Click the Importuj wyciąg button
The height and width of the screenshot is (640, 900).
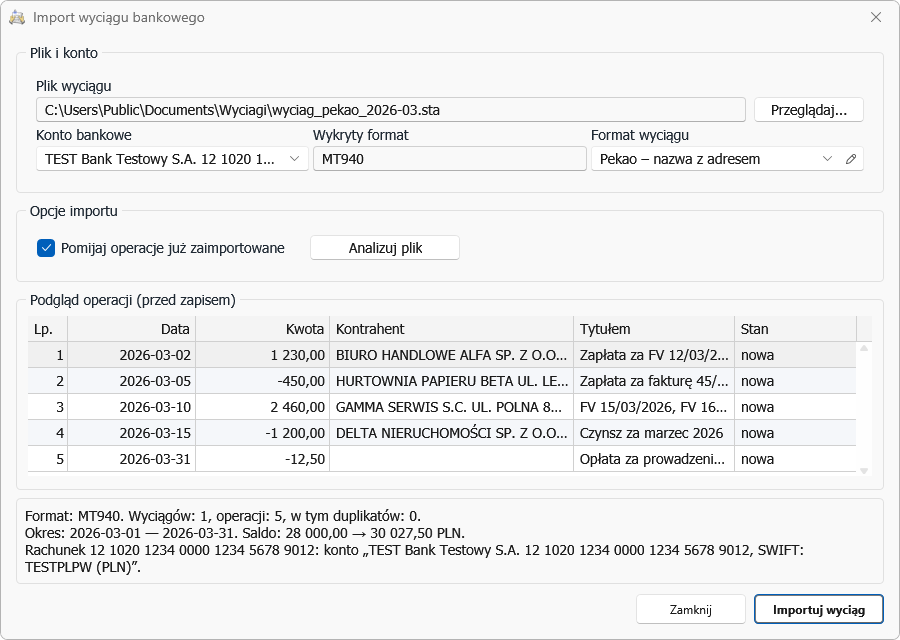click(818, 609)
